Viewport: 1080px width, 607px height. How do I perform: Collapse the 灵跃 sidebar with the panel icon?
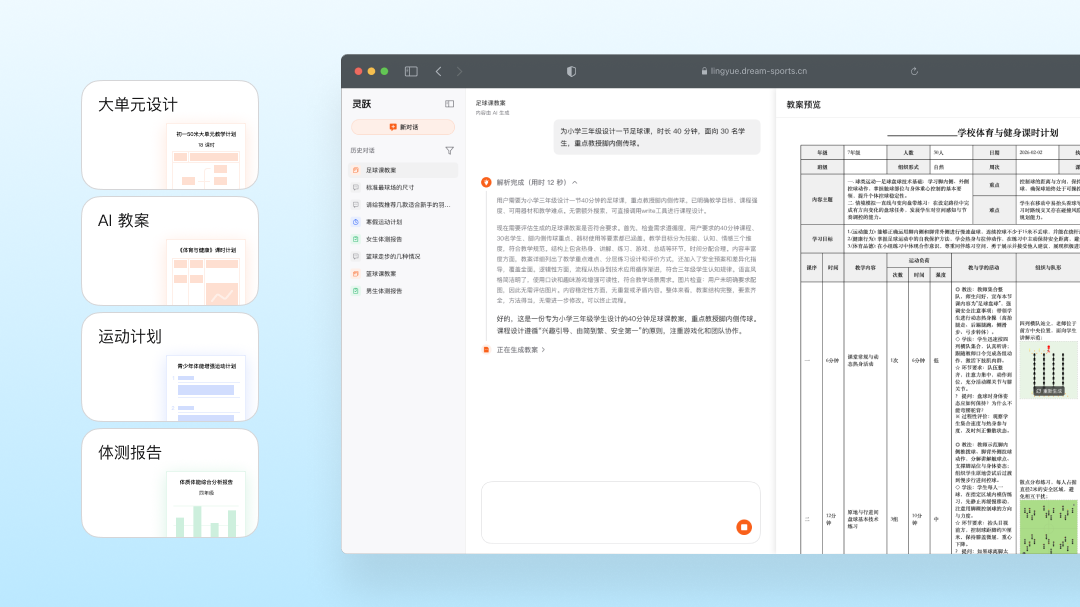[449, 104]
